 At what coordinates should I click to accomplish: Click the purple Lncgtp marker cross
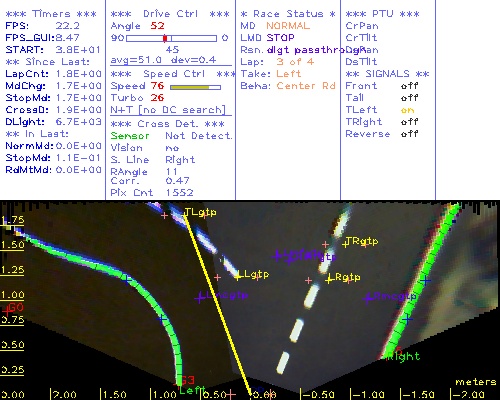(199, 298)
